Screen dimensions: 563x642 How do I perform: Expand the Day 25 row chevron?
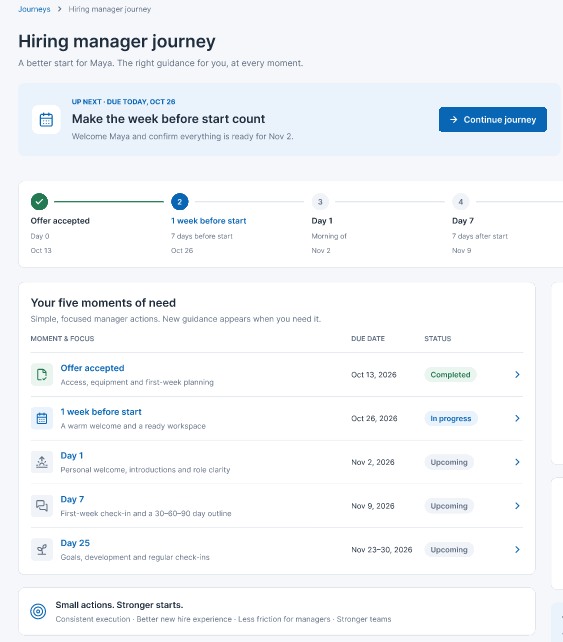point(517,549)
